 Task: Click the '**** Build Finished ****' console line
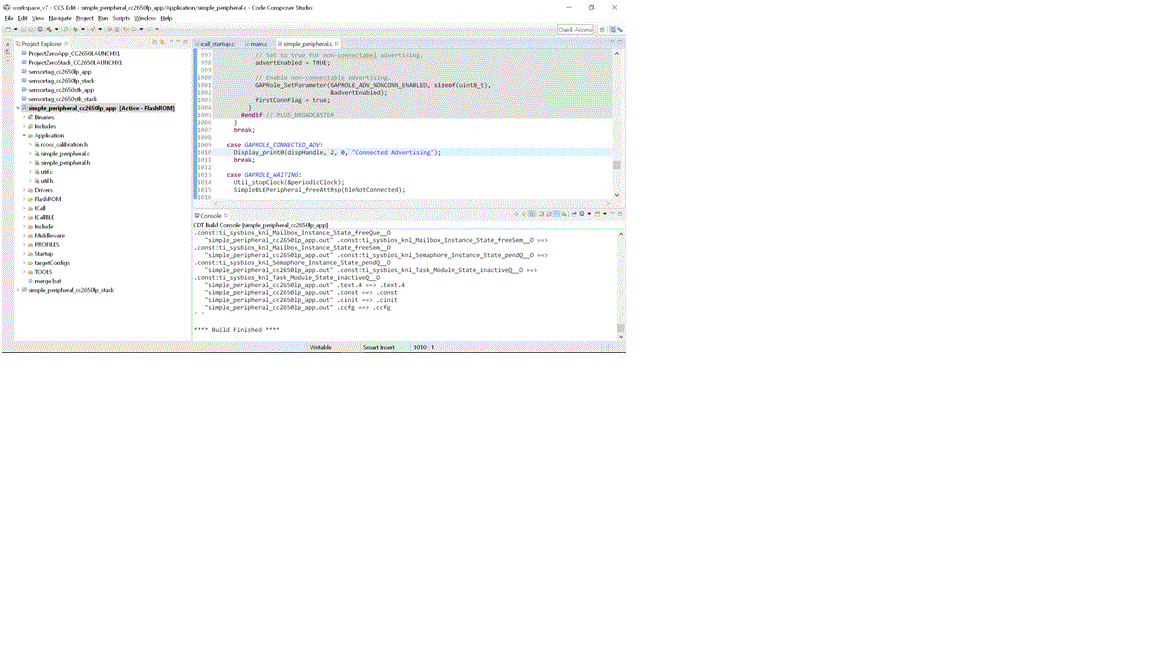[237, 330]
